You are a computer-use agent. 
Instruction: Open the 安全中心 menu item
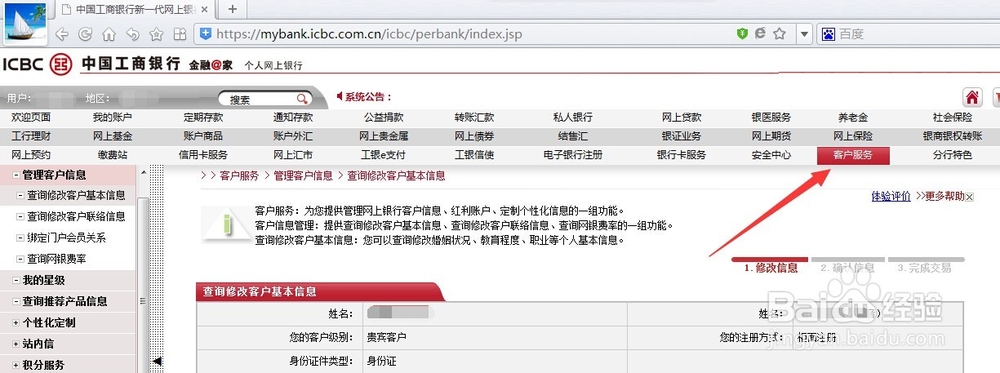click(x=771, y=155)
